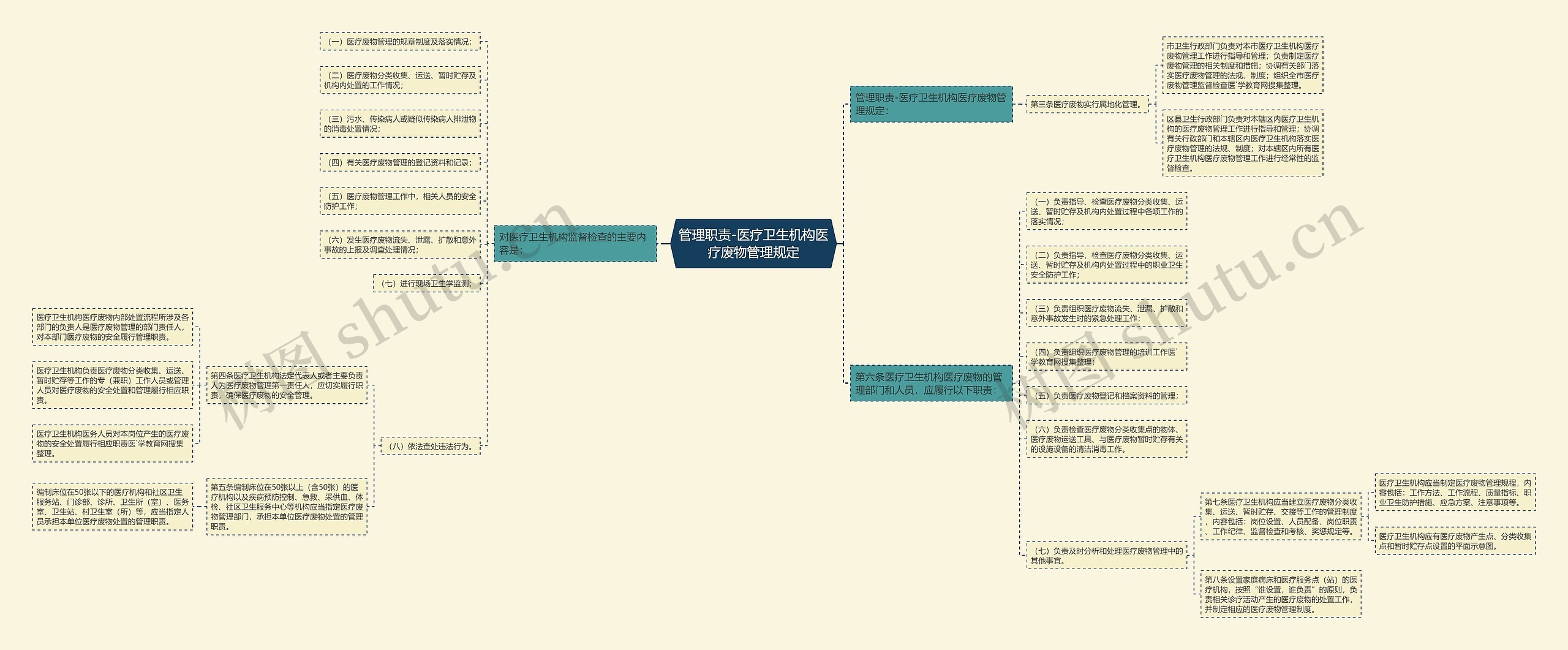
Task: Click the 第五条 50-bed institutions node
Action: pos(287,507)
